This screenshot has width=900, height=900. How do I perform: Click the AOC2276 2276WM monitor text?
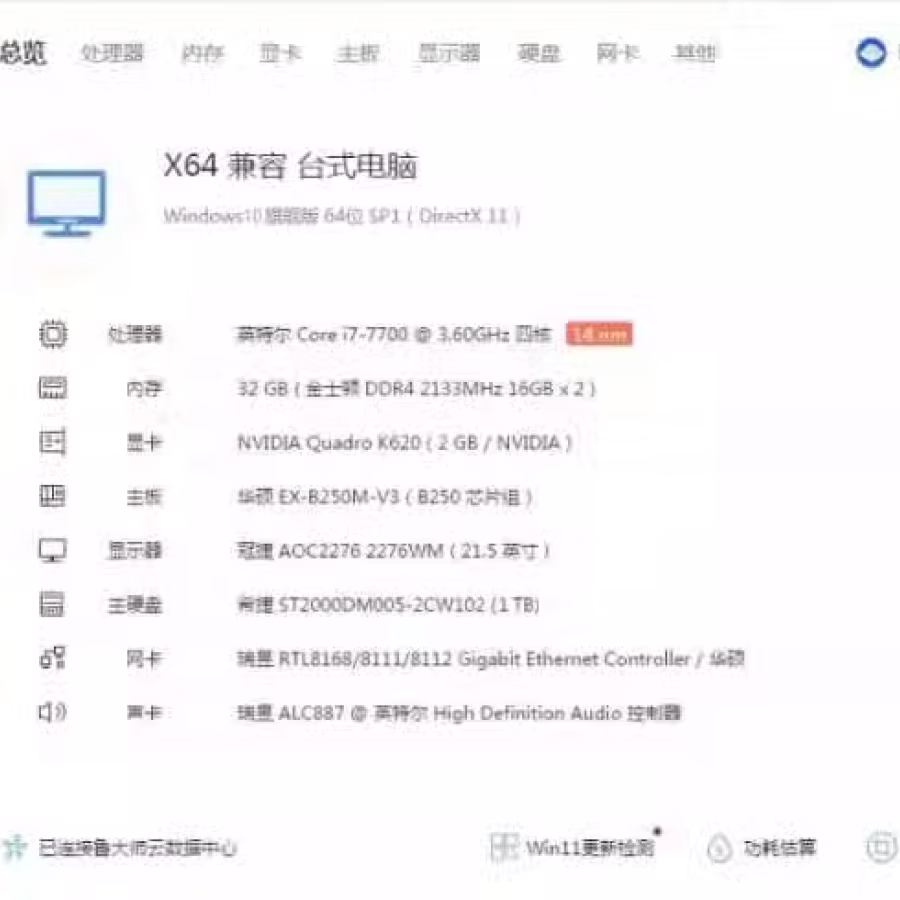coord(394,551)
